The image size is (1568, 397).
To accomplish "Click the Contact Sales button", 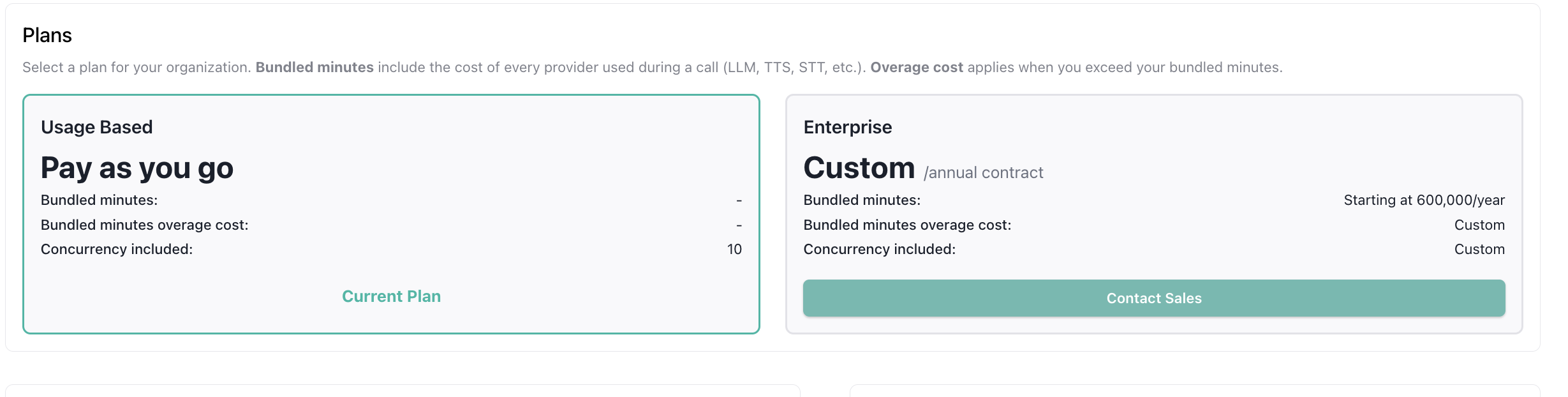I will tap(1153, 298).
